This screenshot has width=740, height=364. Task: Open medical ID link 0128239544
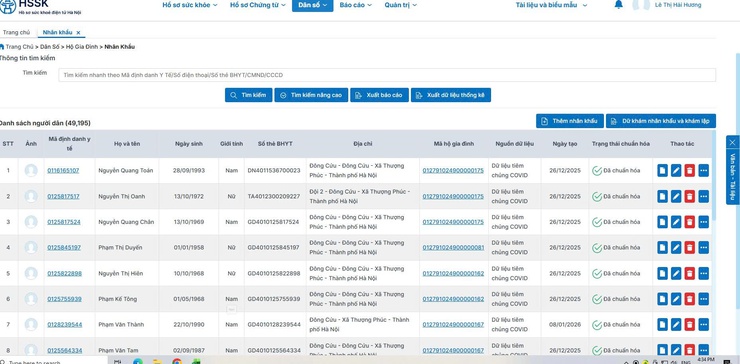coord(65,324)
